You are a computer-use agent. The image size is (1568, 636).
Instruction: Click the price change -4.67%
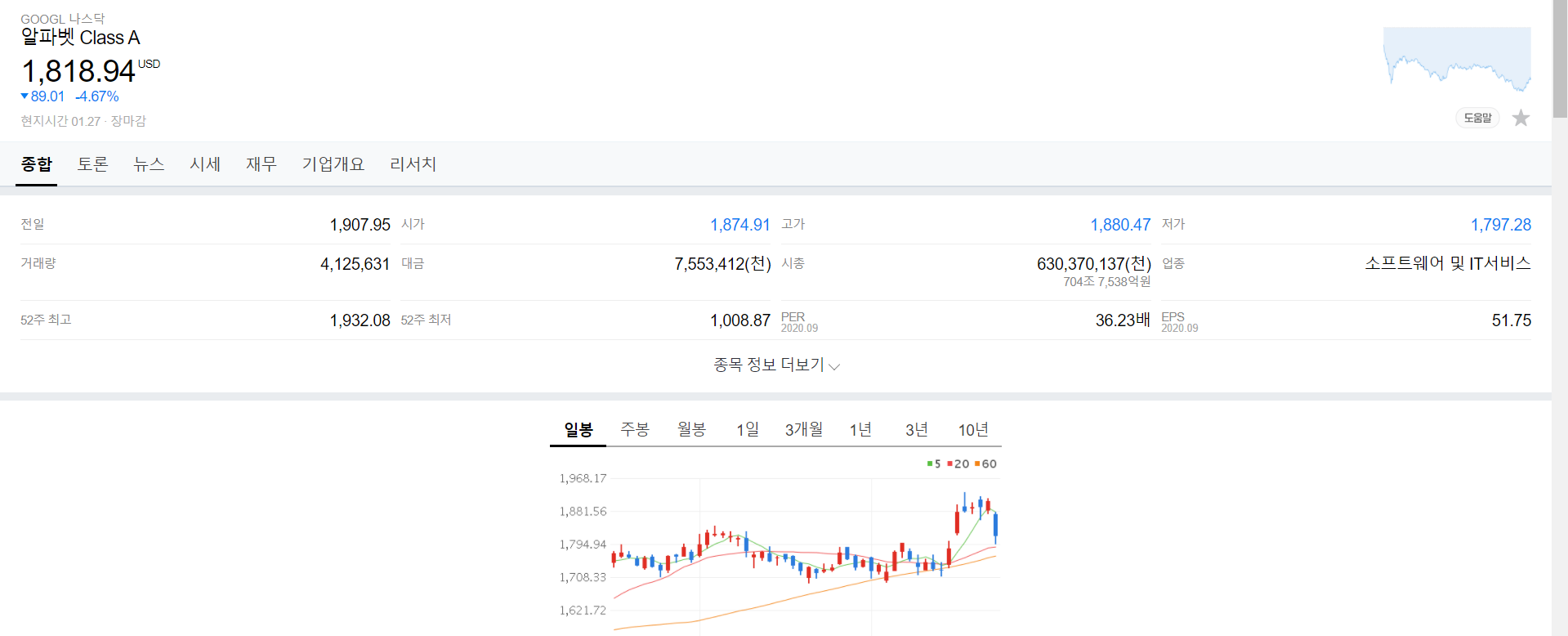point(97,96)
